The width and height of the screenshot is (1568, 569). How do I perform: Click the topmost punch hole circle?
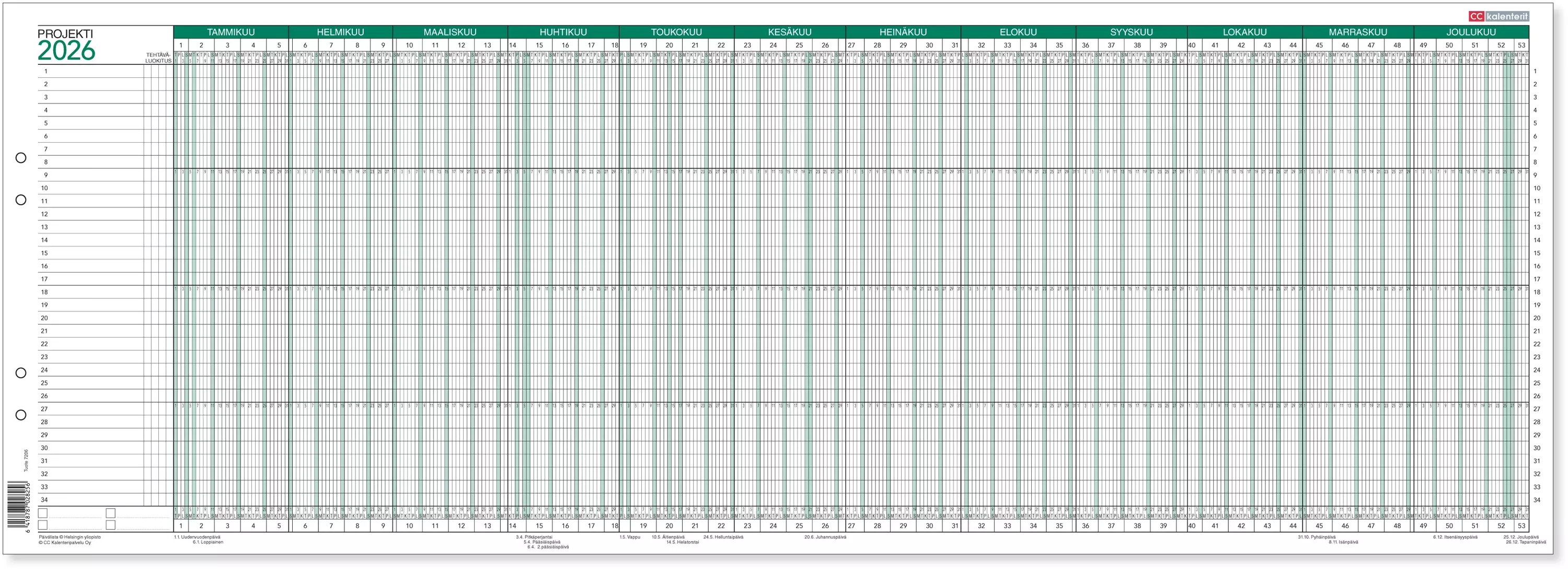21,158
